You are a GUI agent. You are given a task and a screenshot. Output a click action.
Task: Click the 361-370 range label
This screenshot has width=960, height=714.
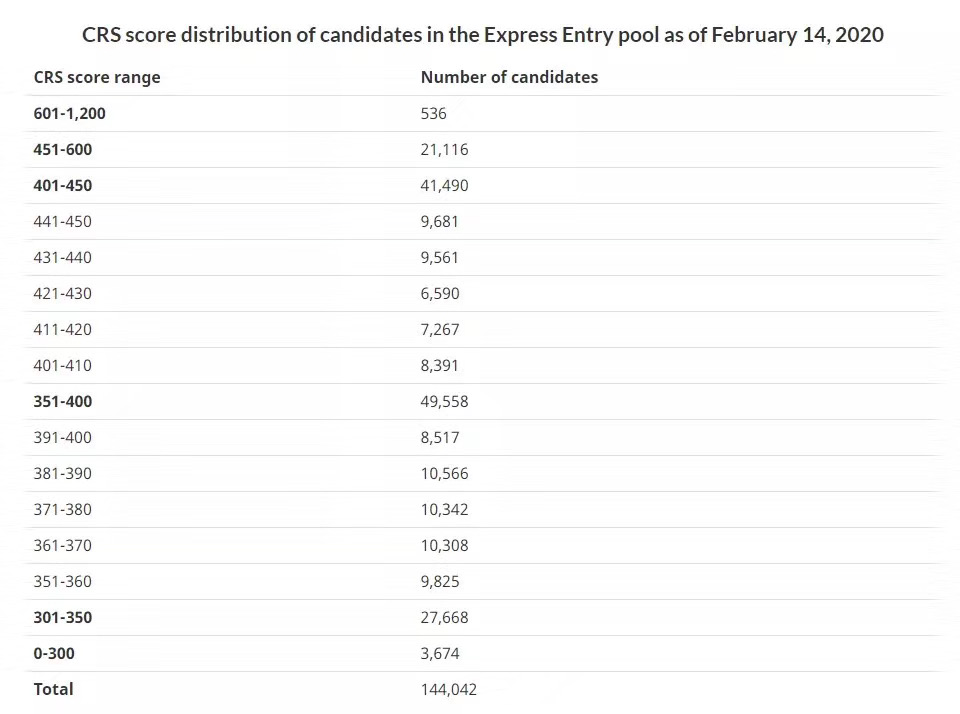pos(62,546)
